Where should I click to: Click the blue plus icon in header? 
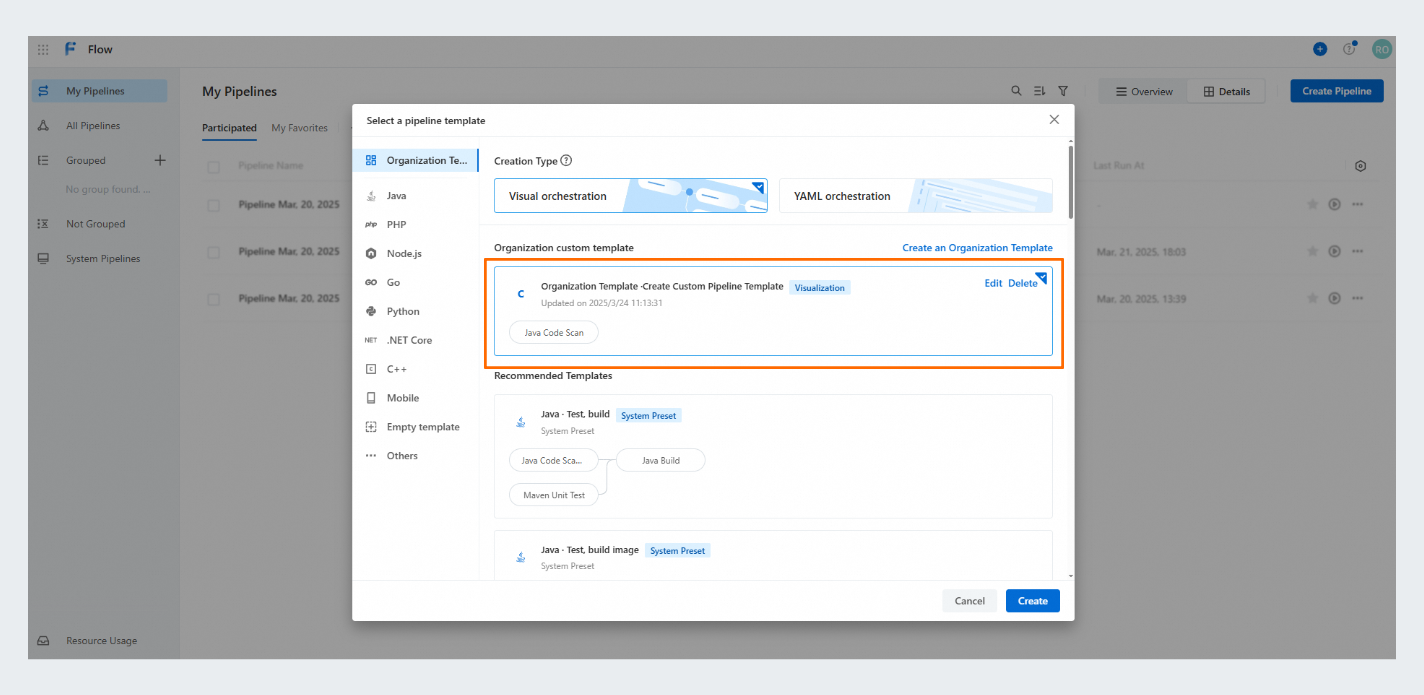(x=1320, y=49)
